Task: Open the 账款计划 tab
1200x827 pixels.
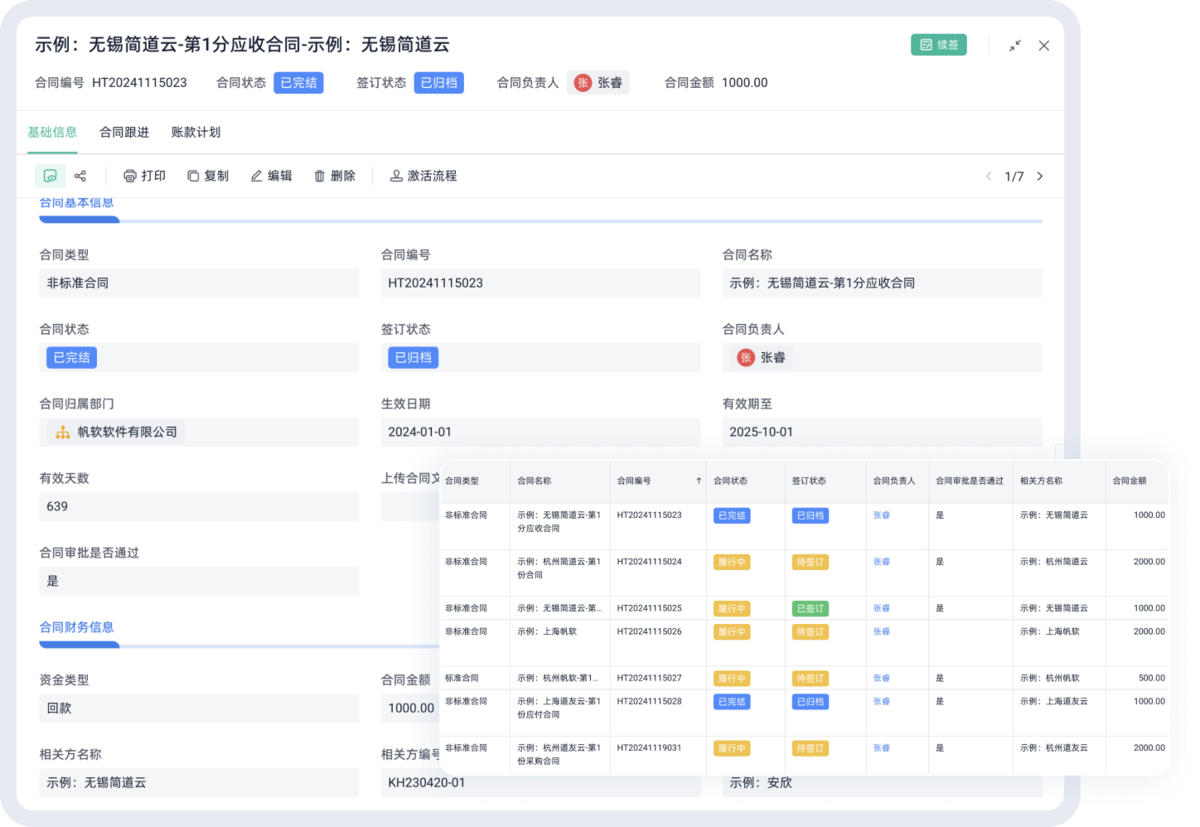Action: tap(196, 132)
